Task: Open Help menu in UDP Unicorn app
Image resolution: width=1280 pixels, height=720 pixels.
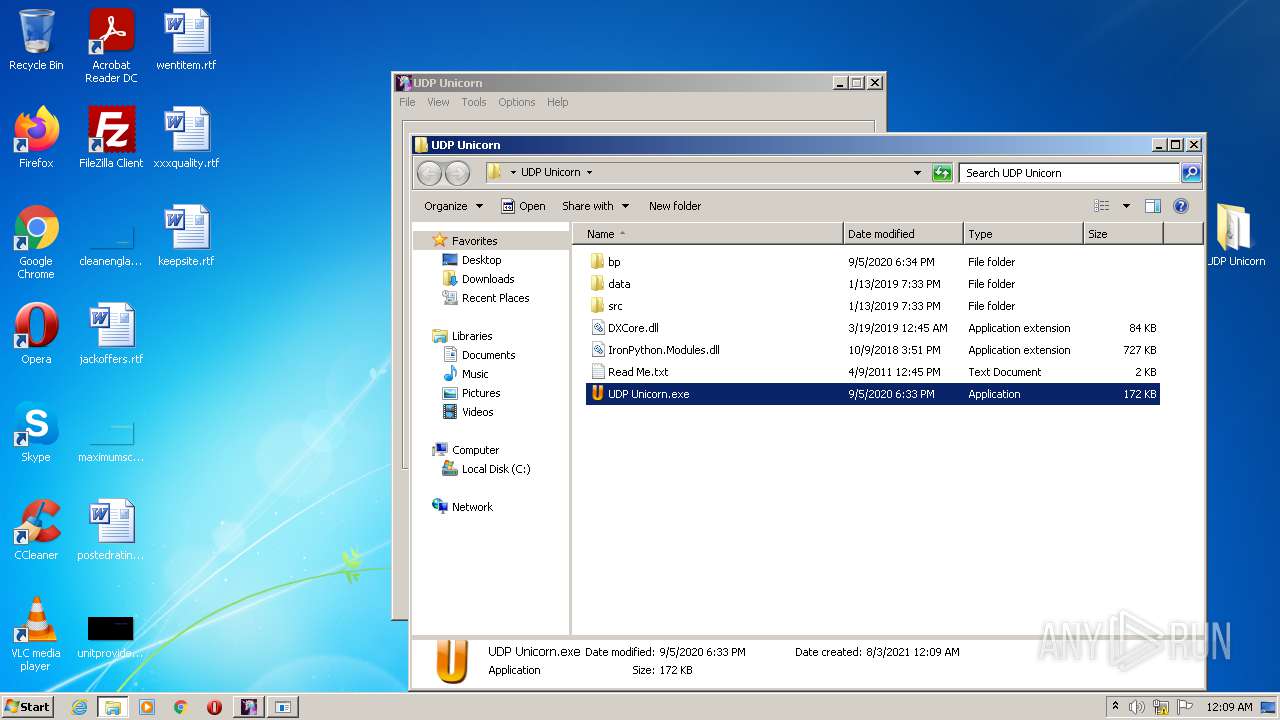Action: pyautogui.click(x=557, y=102)
